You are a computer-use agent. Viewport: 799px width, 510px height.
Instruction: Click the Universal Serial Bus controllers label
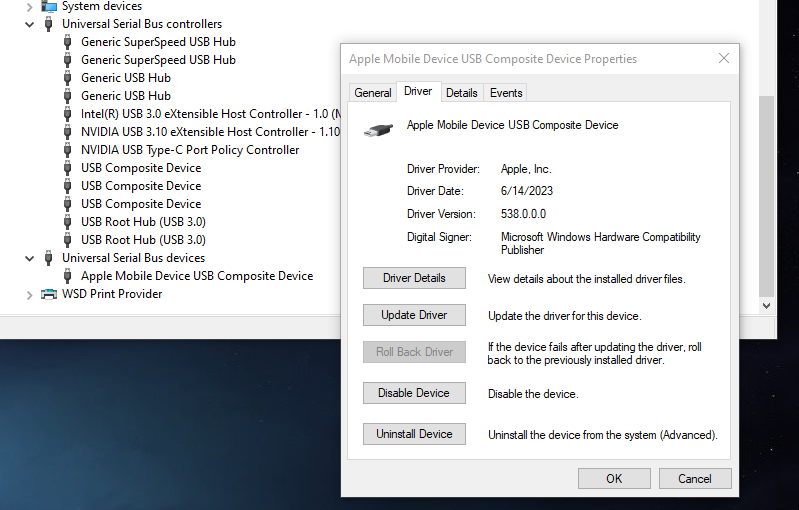142,24
